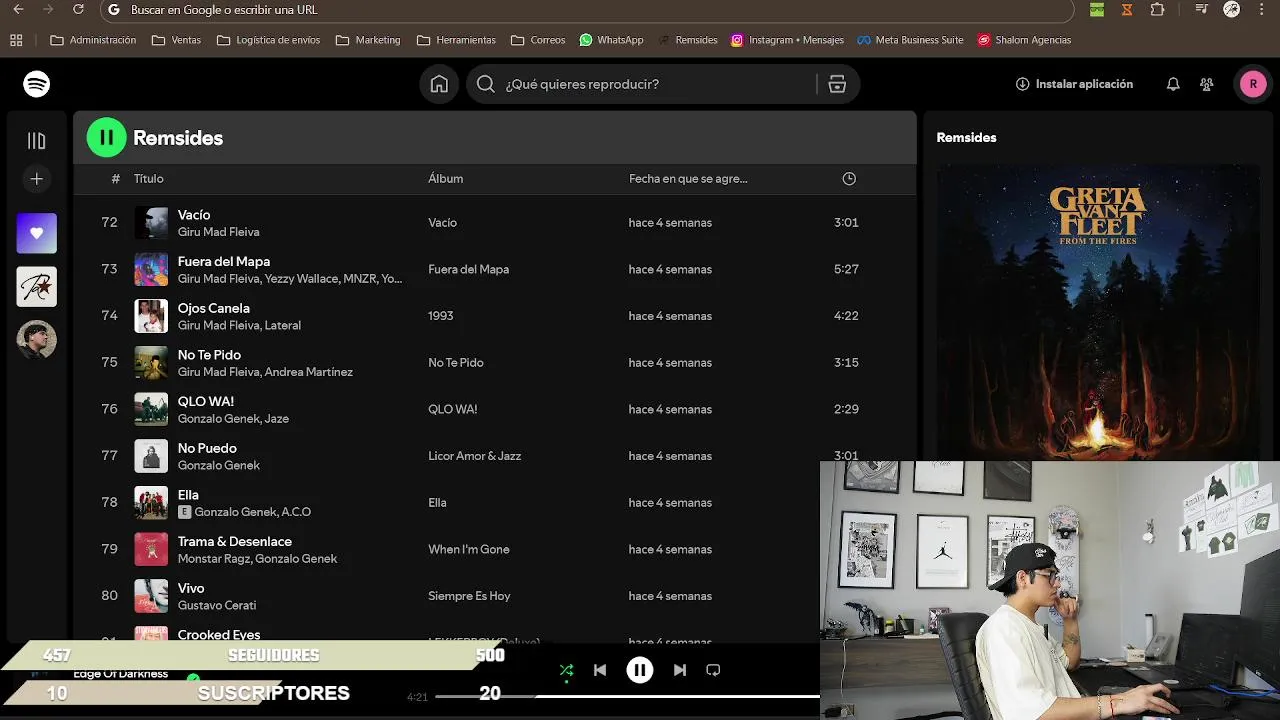Open the Administración bookmark folder
The width and height of the screenshot is (1280, 720).
tap(93, 40)
